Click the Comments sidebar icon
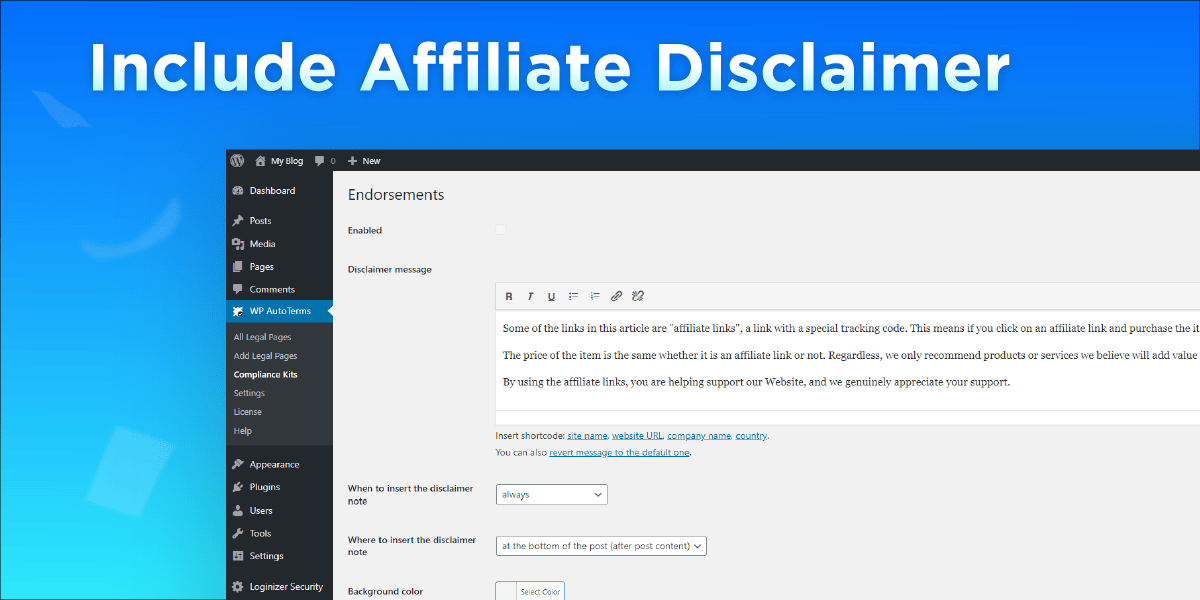The height and width of the screenshot is (600, 1200). (238, 290)
